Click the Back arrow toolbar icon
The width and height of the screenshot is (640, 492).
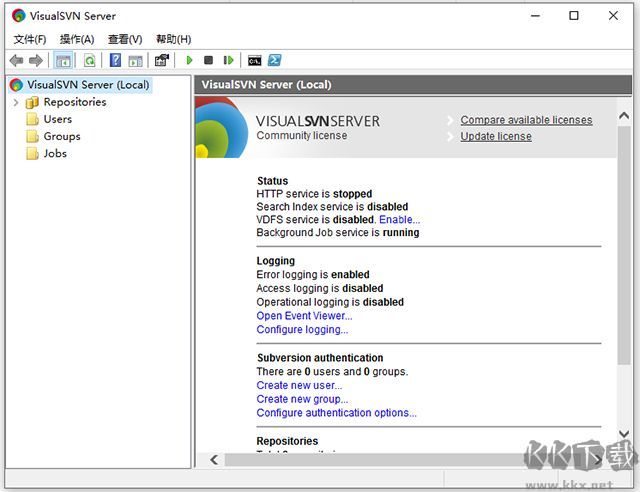[16, 61]
